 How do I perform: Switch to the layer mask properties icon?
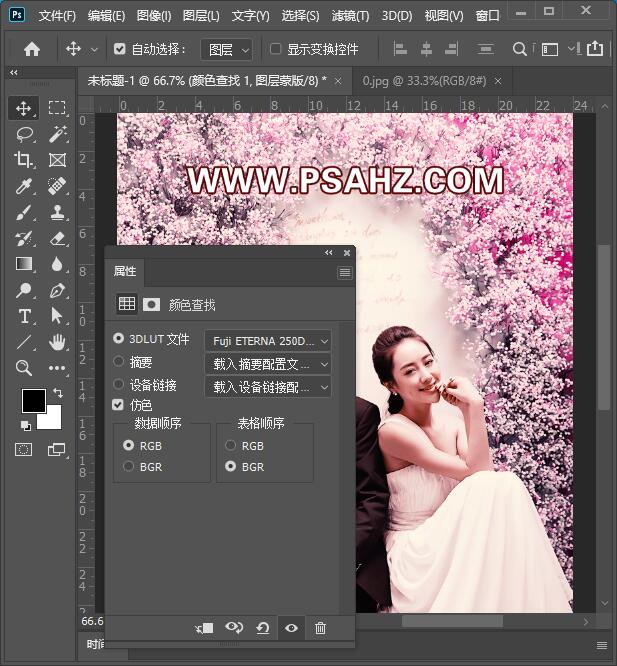(x=151, y=304)
